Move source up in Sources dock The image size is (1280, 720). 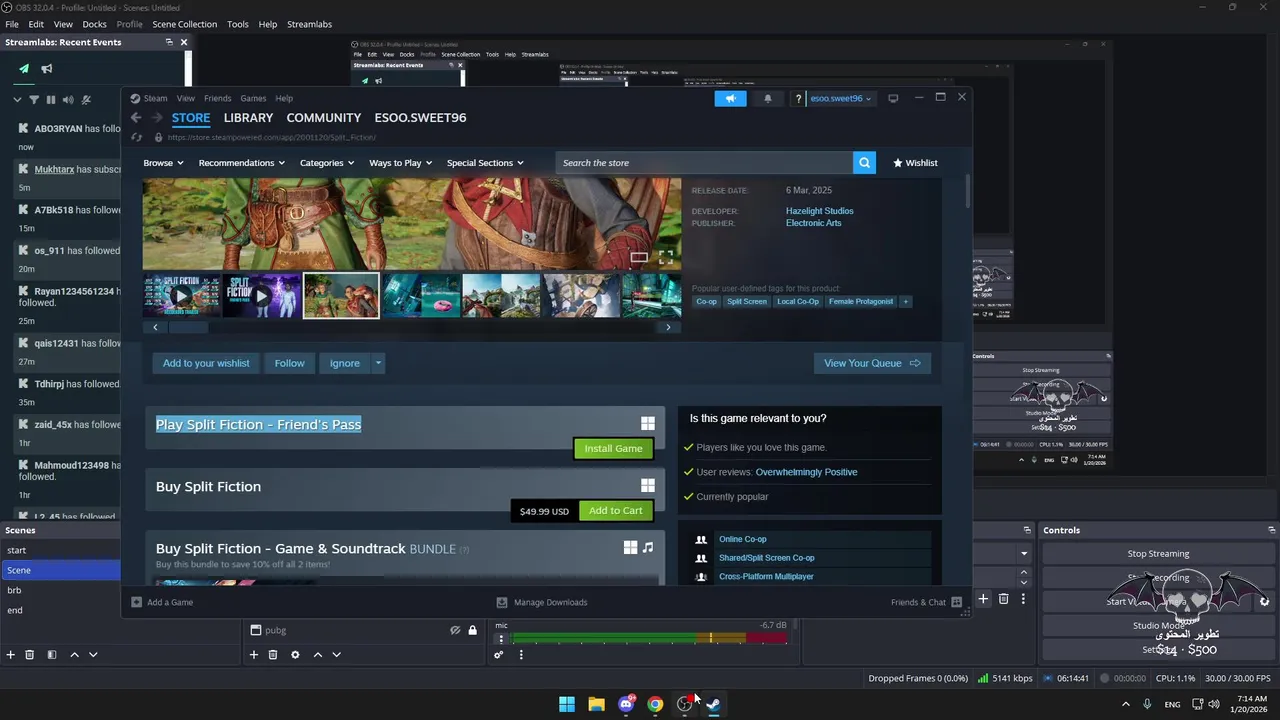318,655
